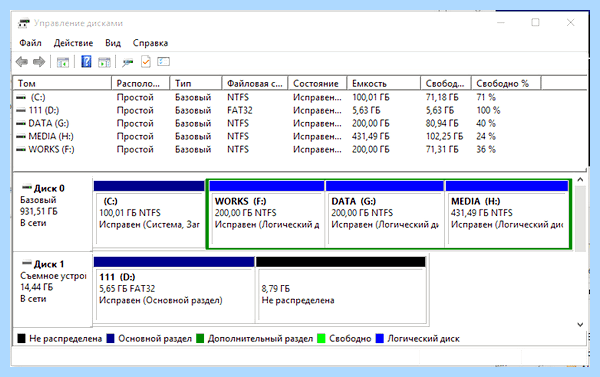Viewport: 600px width, 377px height.
Task: Click the 100,01 ГБ capacity cell
Action: click(371, 98)
